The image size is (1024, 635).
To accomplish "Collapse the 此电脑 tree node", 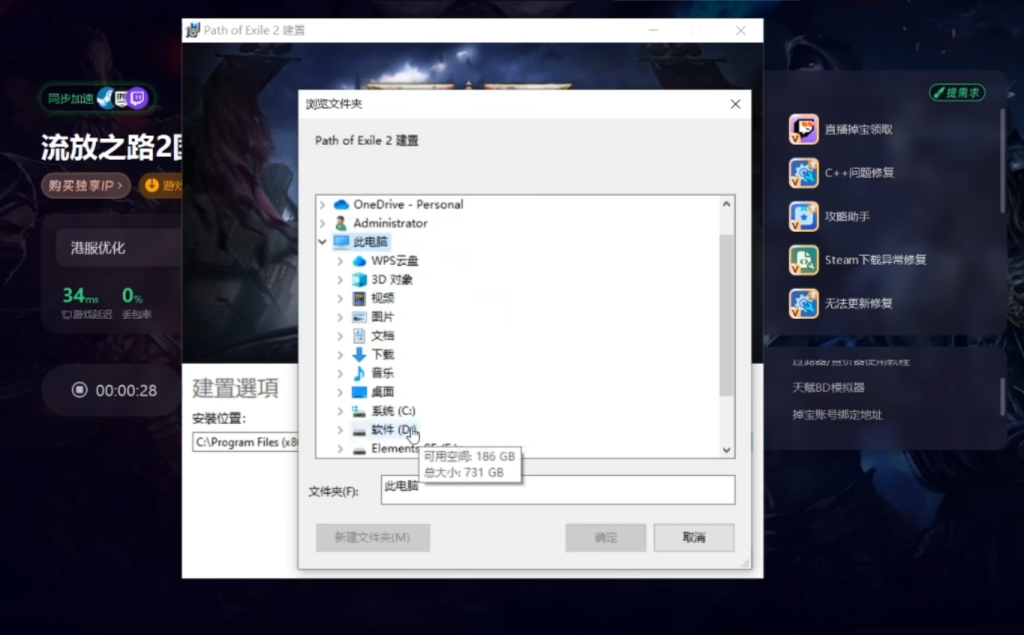I will (323, 242).
